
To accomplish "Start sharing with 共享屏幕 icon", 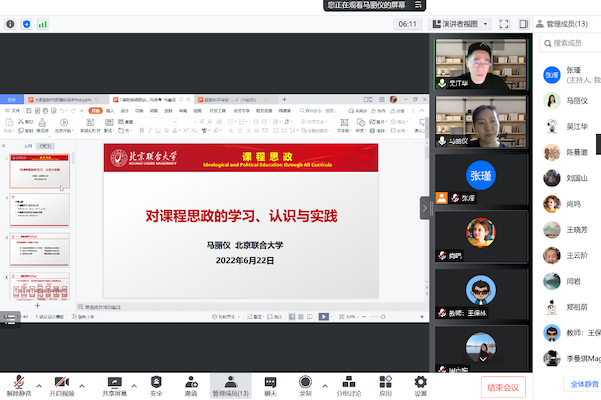I will tap(114, 384).
